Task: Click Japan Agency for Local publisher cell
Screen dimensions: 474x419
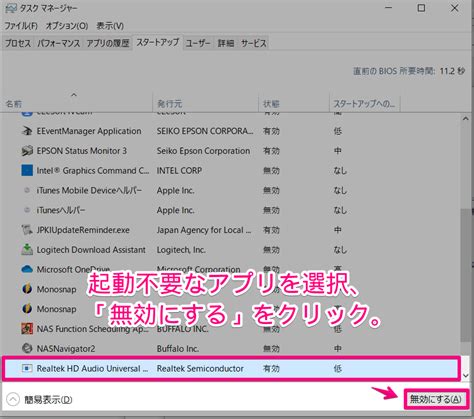Action: pos(204,230)
